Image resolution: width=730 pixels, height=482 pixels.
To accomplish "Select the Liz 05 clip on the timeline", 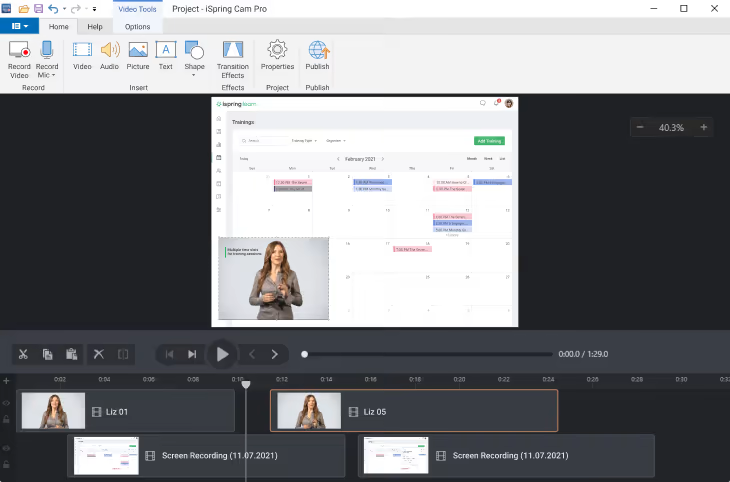I will pos(413,411).
